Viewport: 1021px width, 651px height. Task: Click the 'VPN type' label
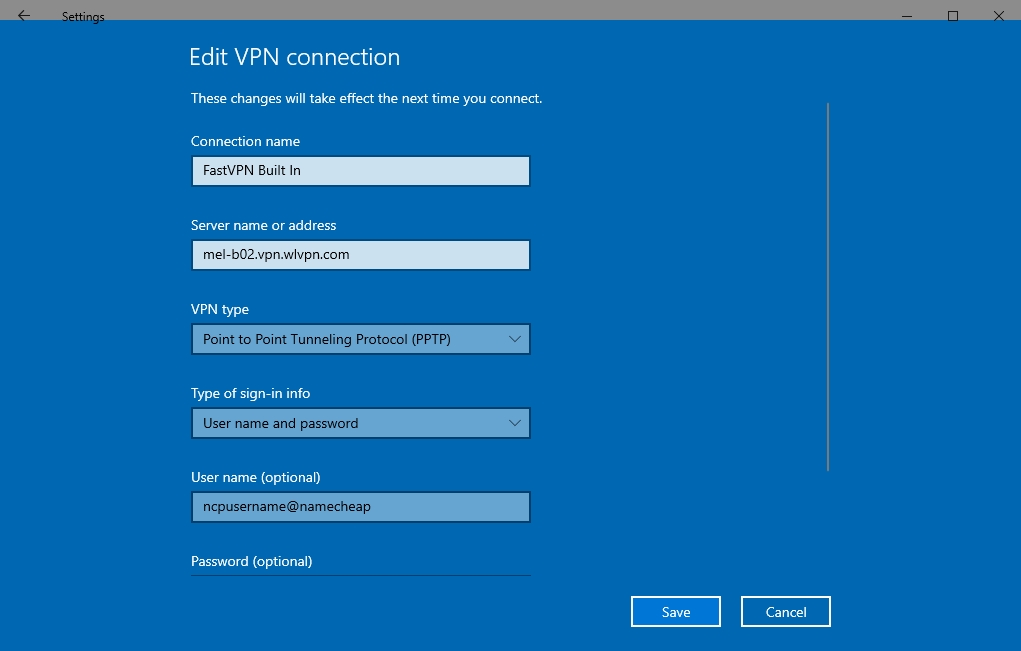[220, 309]
